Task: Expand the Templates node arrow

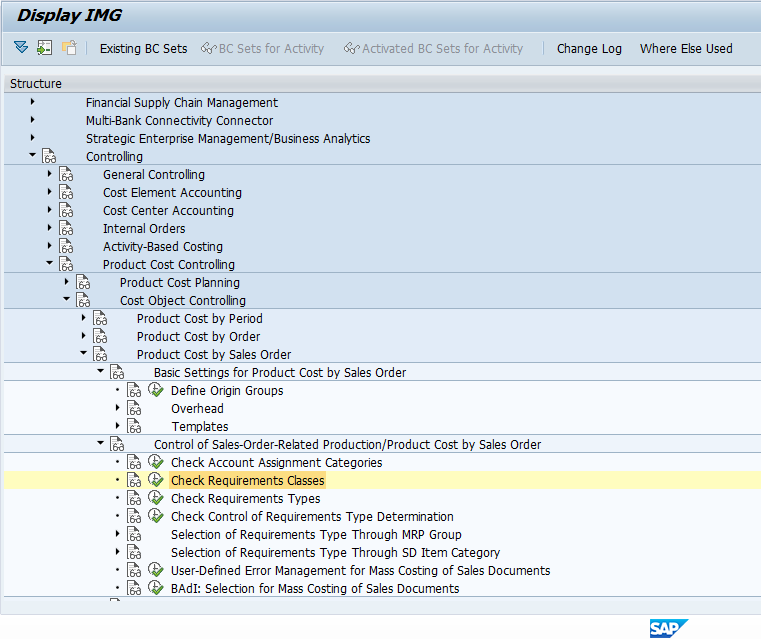Action: point(117,426)
